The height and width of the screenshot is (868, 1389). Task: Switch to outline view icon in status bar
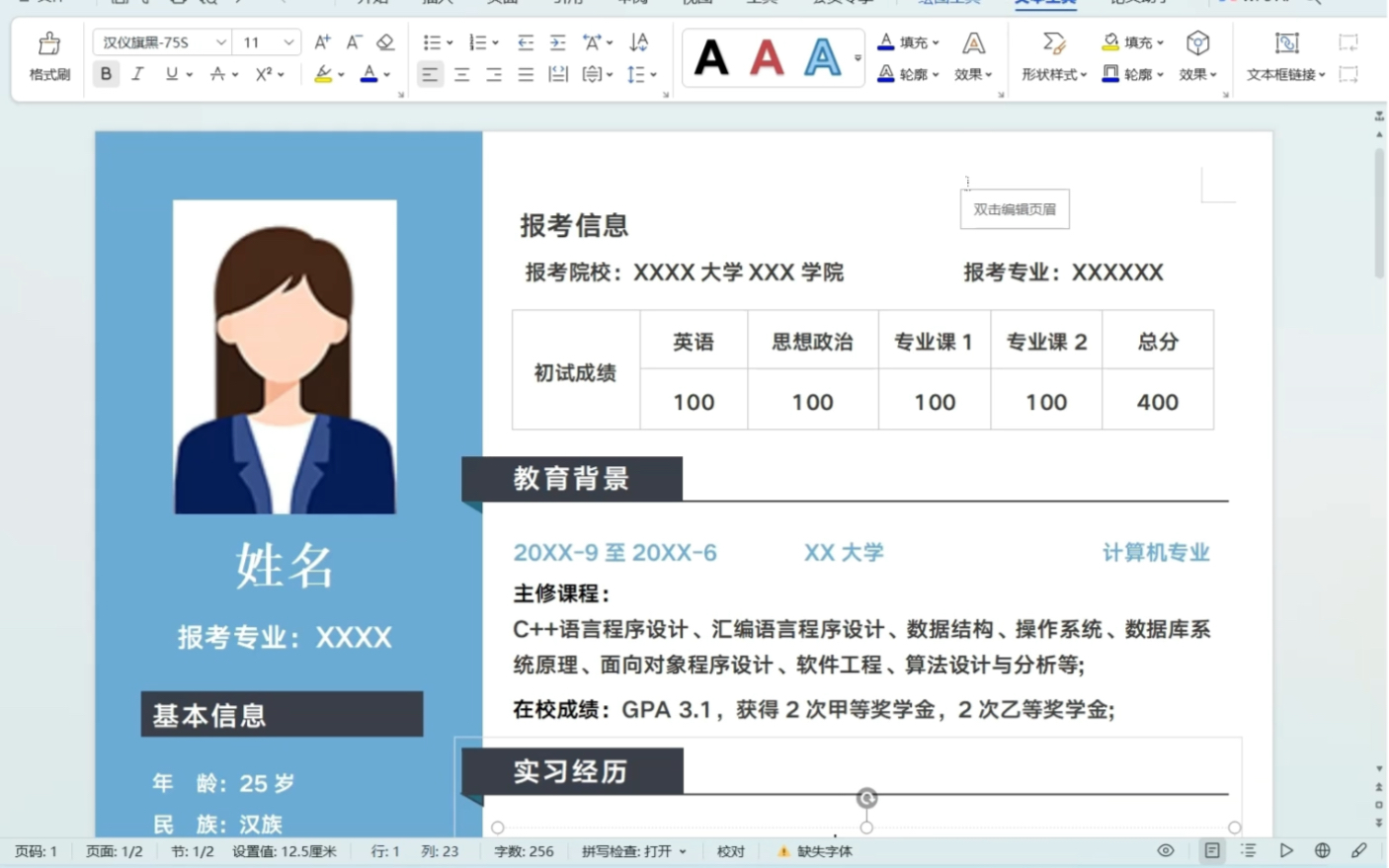(x=1249, y=851)
